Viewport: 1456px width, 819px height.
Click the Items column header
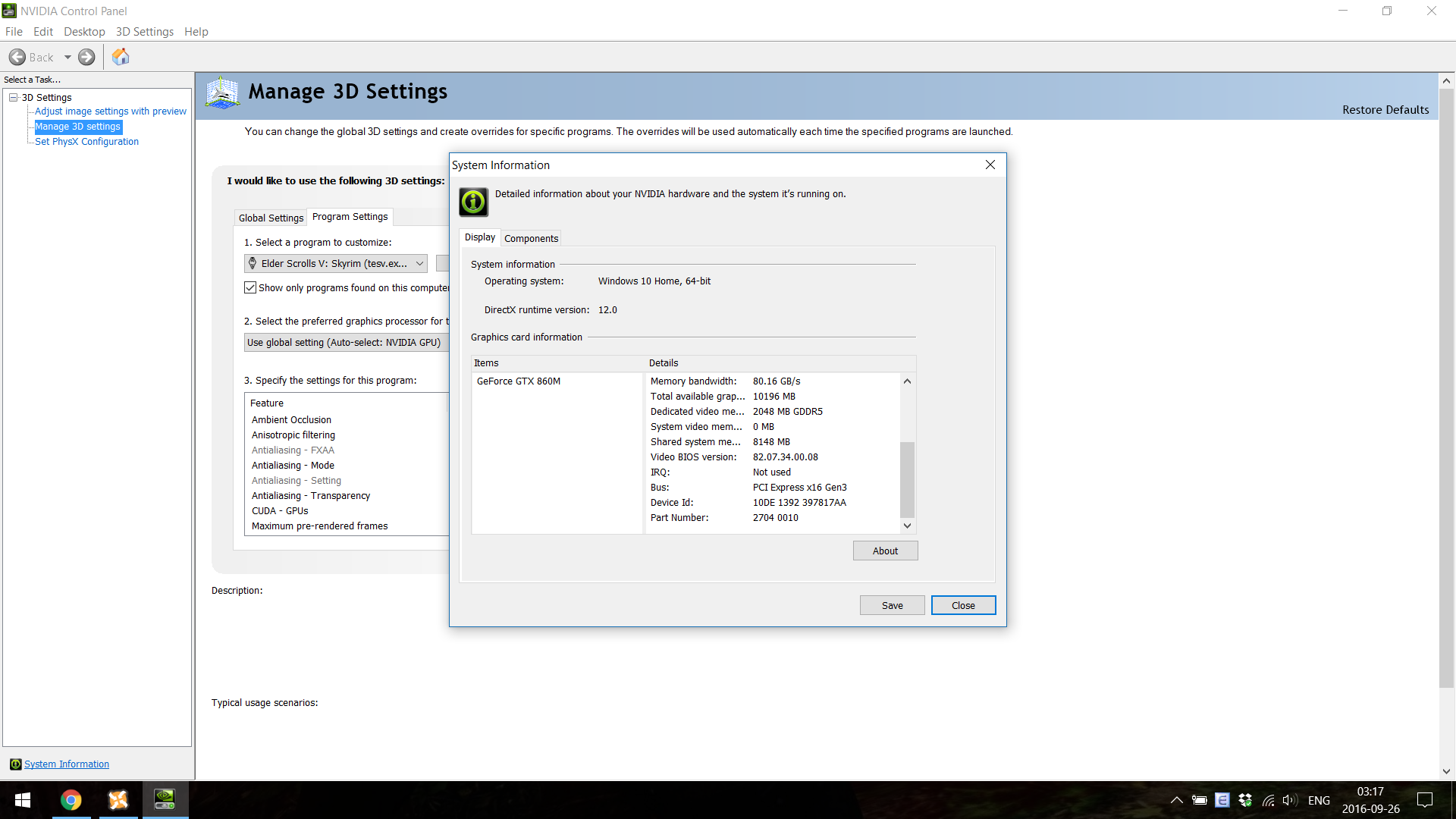(x=557, y=362)
